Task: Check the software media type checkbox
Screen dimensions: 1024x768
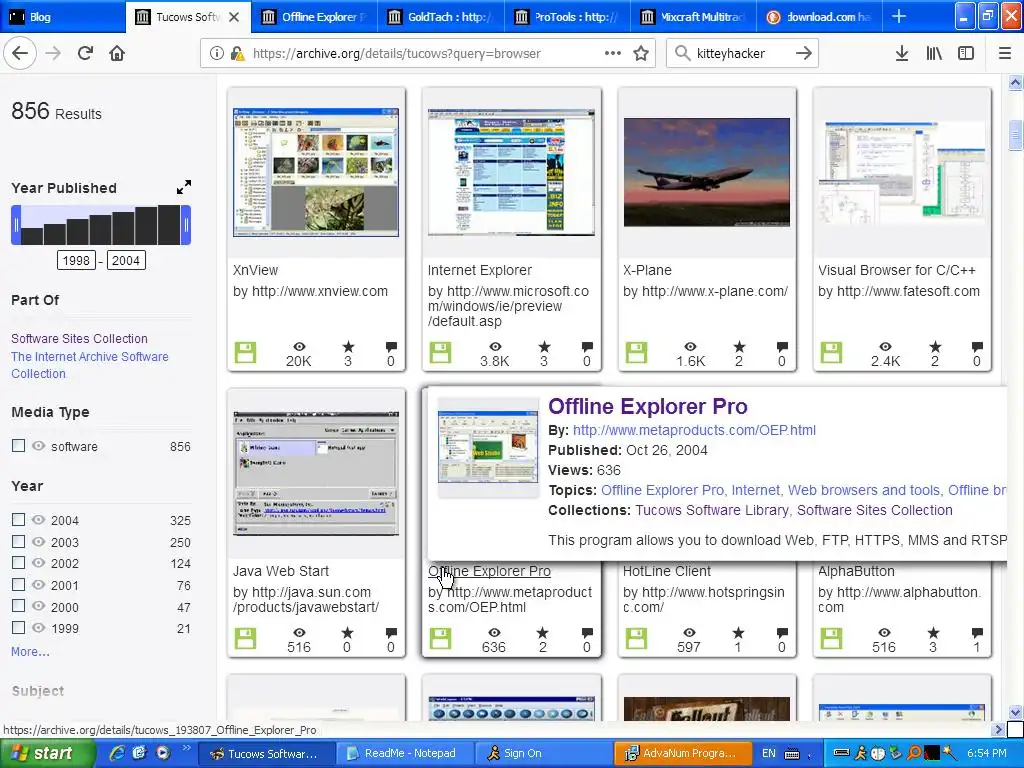Action: [x=18, y=445]
